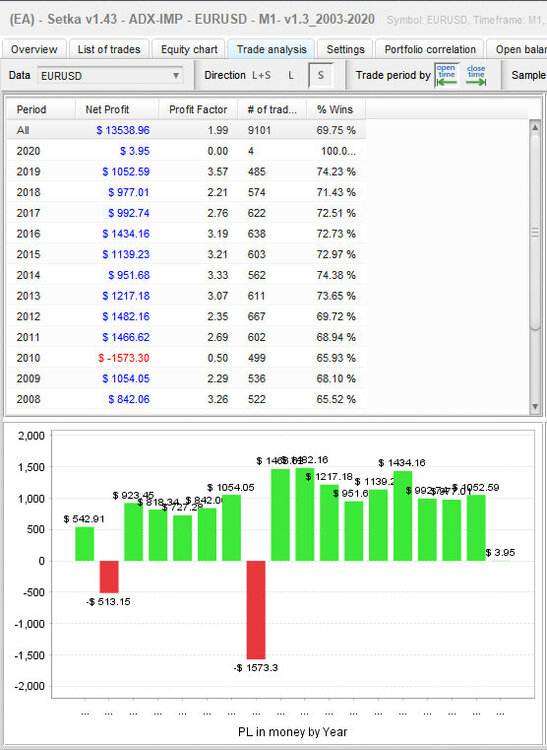This screenshot has height=750, width=547.
Task: Click win rate 74.38 %
Action: [336, 276]
